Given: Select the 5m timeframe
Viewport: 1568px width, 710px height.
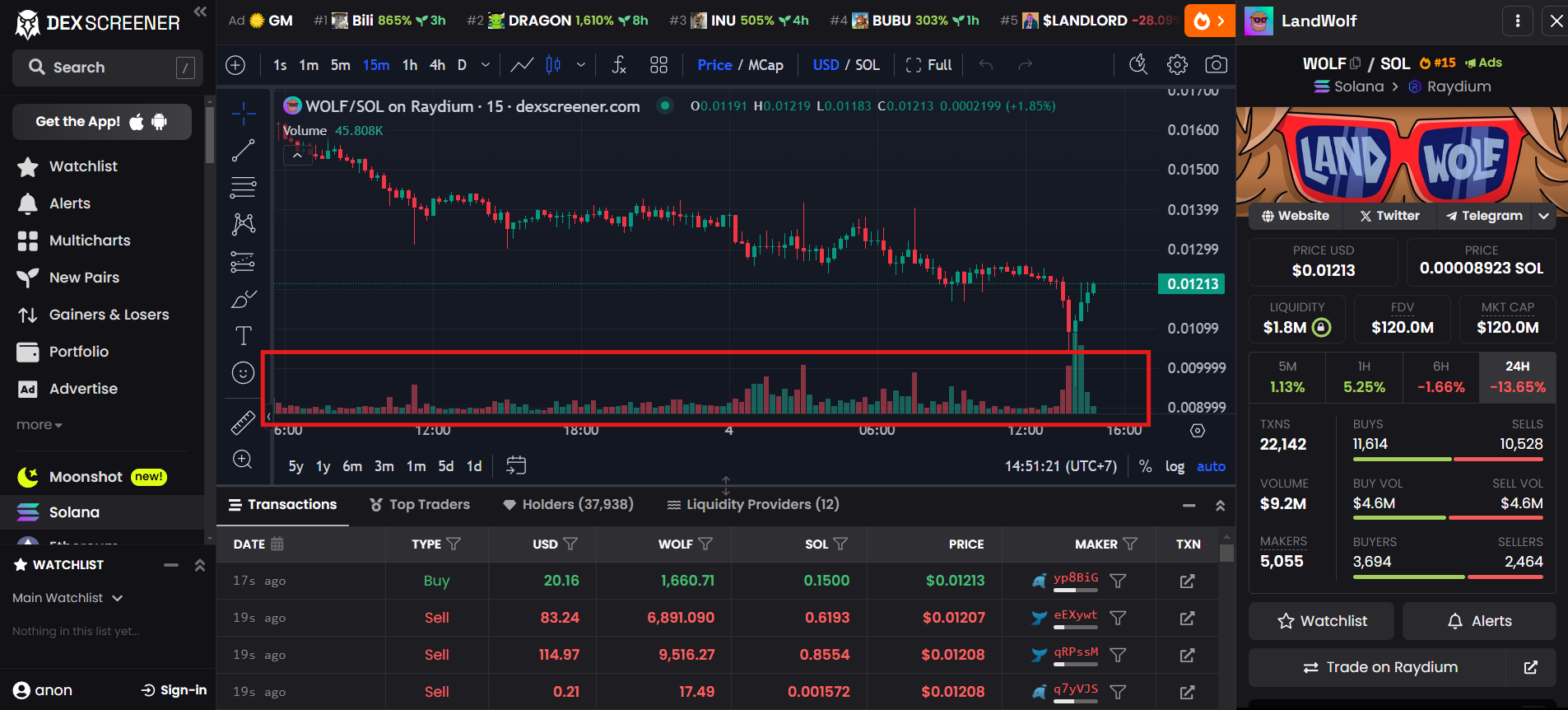Looking at the screenshot, I should 341,65.
